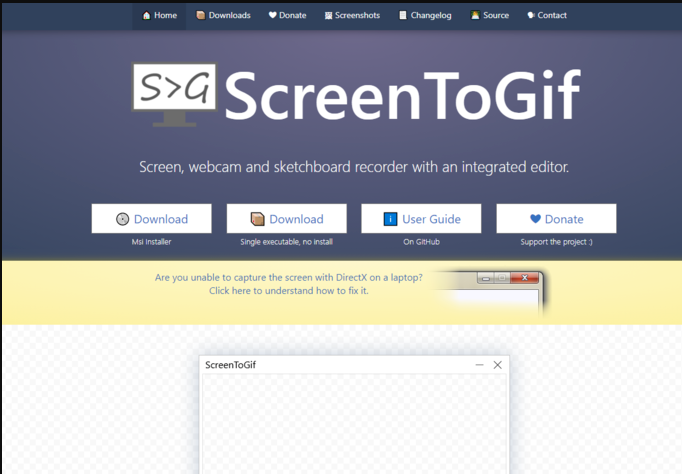This screenshot has height=474, width=682.
Task: Click the box icon beside Downloads
Action: click(201, 15)
